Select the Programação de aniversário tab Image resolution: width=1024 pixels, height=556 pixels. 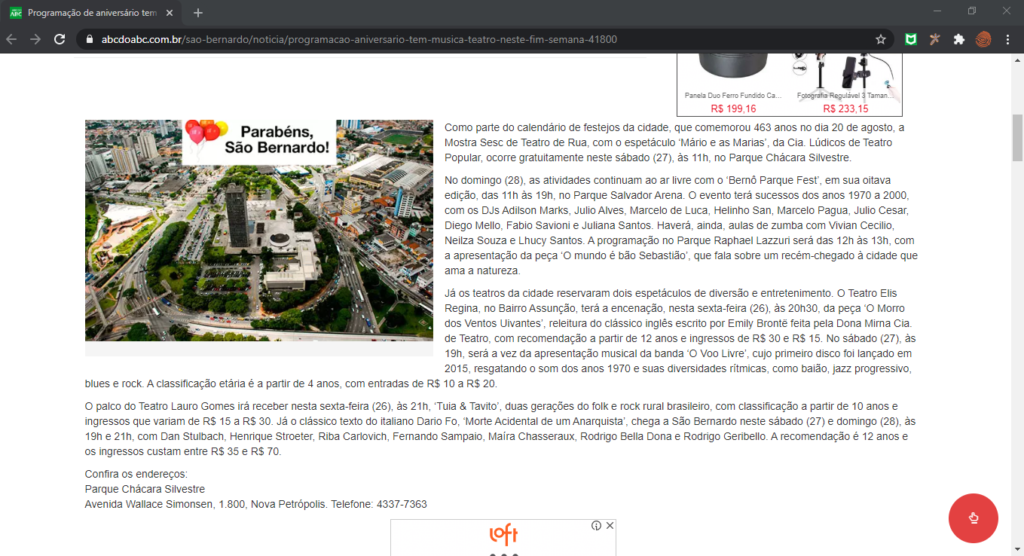point(91,13)
